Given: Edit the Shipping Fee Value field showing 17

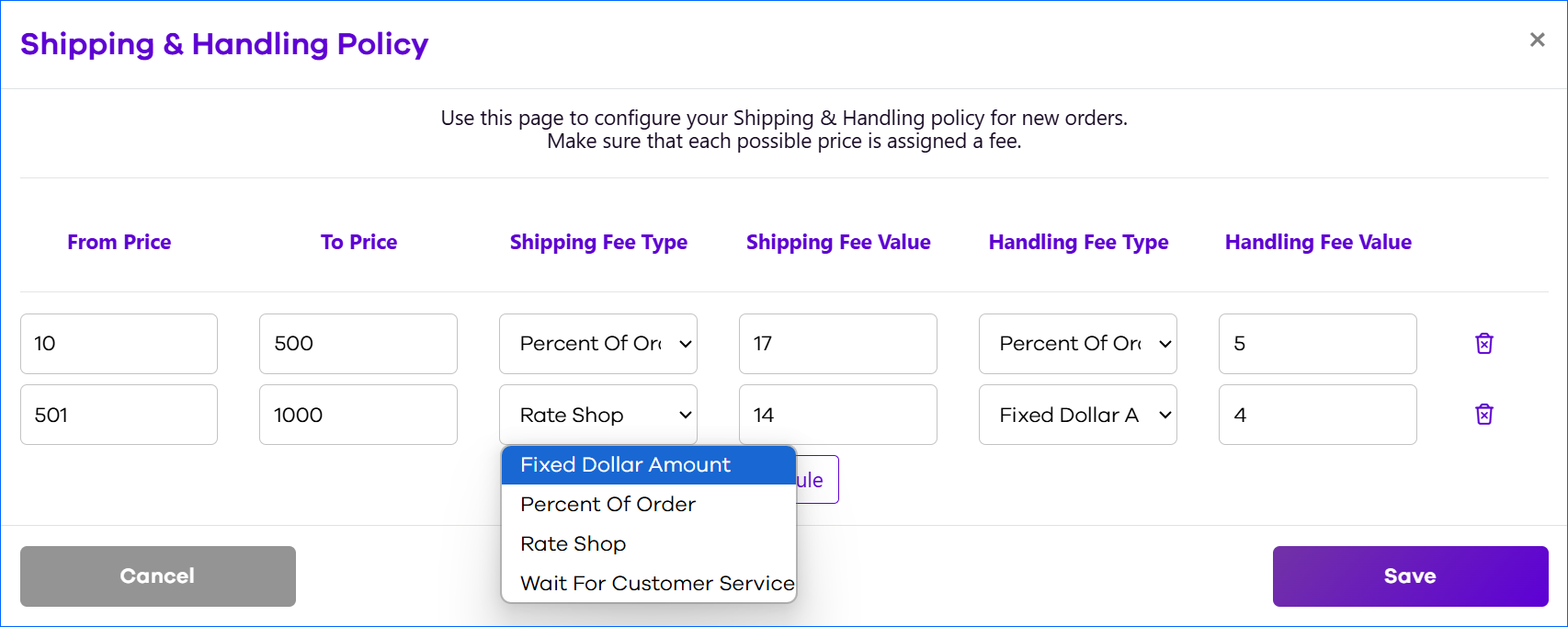Looking at the screenshot, I should point(838,344).
